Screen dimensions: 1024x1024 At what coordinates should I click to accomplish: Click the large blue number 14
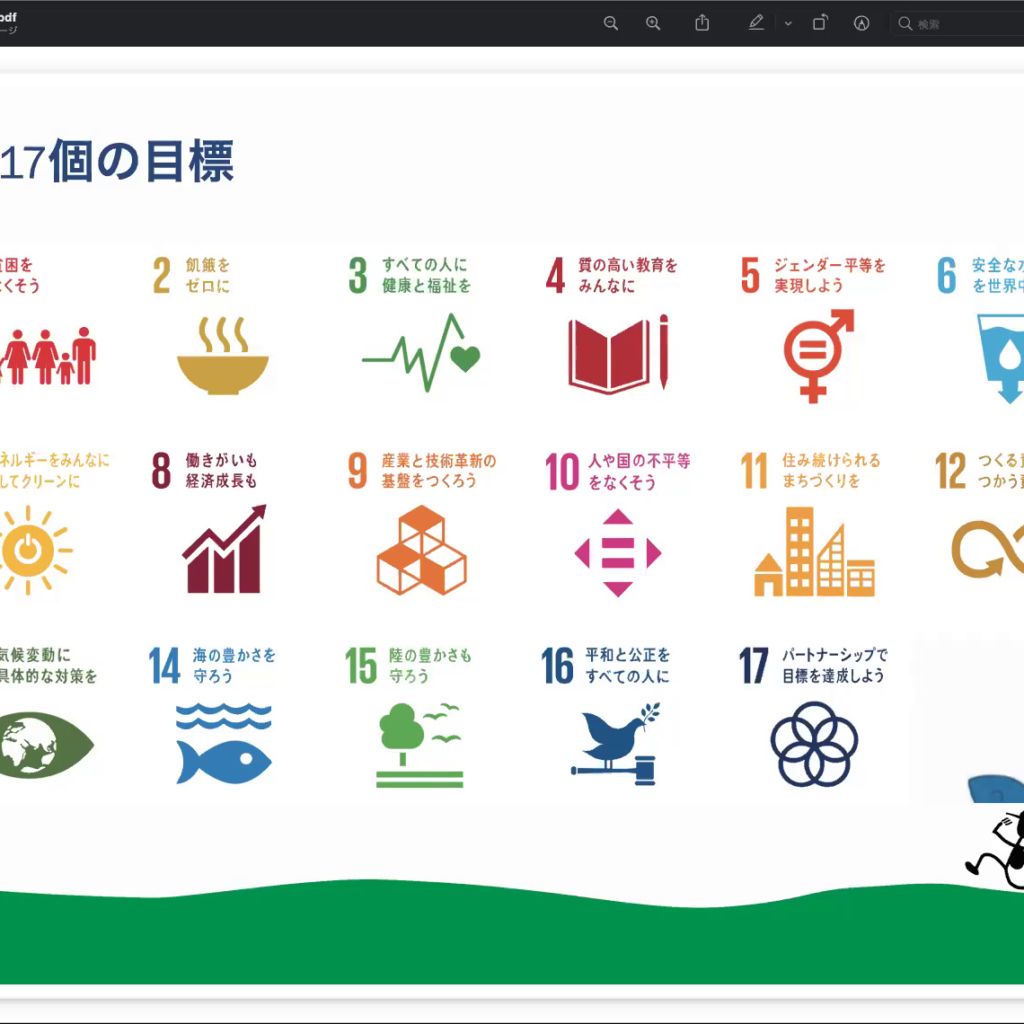[165, 665]
